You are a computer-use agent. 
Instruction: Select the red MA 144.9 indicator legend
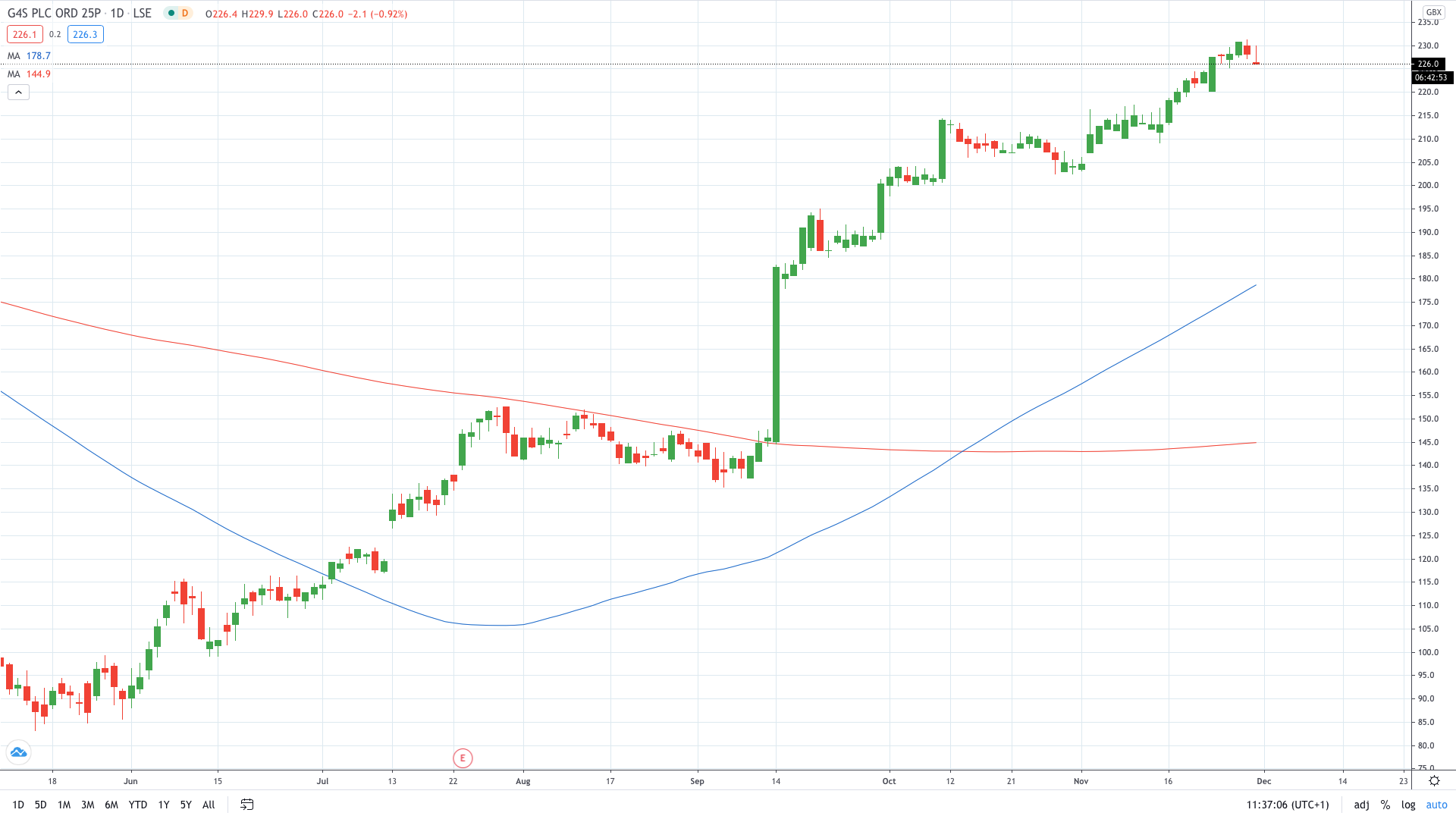click(29, 74)
